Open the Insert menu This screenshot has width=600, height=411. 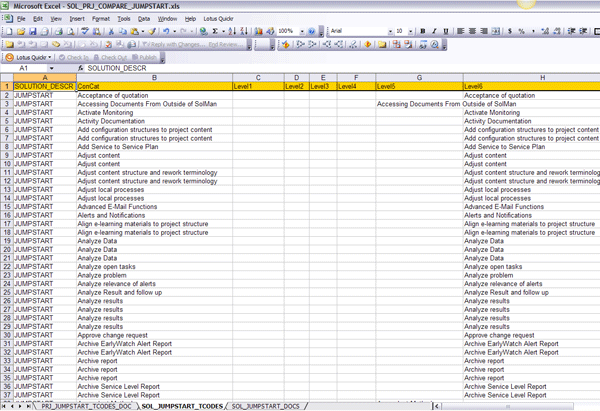(77, 19)
